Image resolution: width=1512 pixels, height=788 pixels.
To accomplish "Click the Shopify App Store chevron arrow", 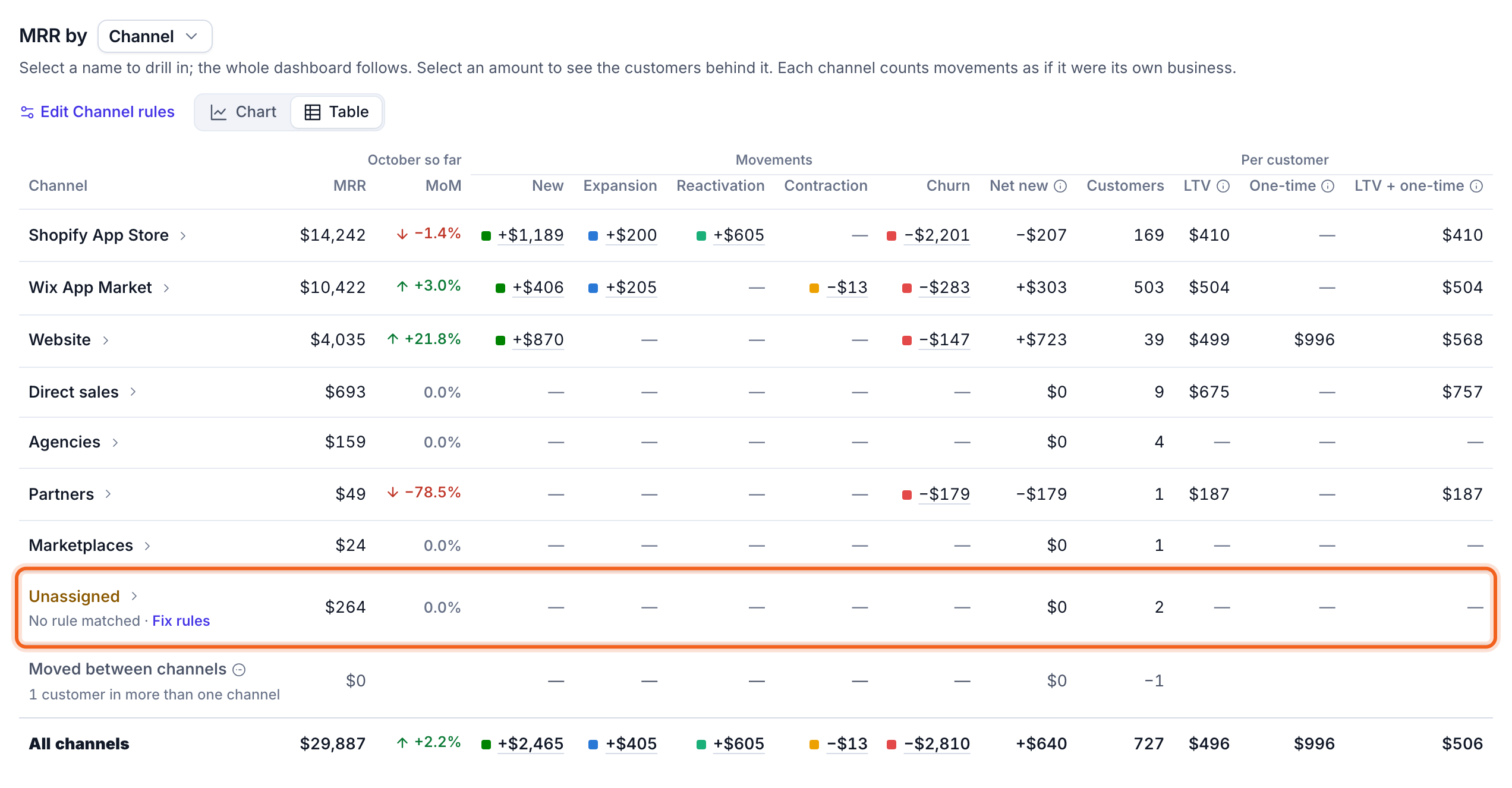I will pyautogui.click(x=183, y=235).
